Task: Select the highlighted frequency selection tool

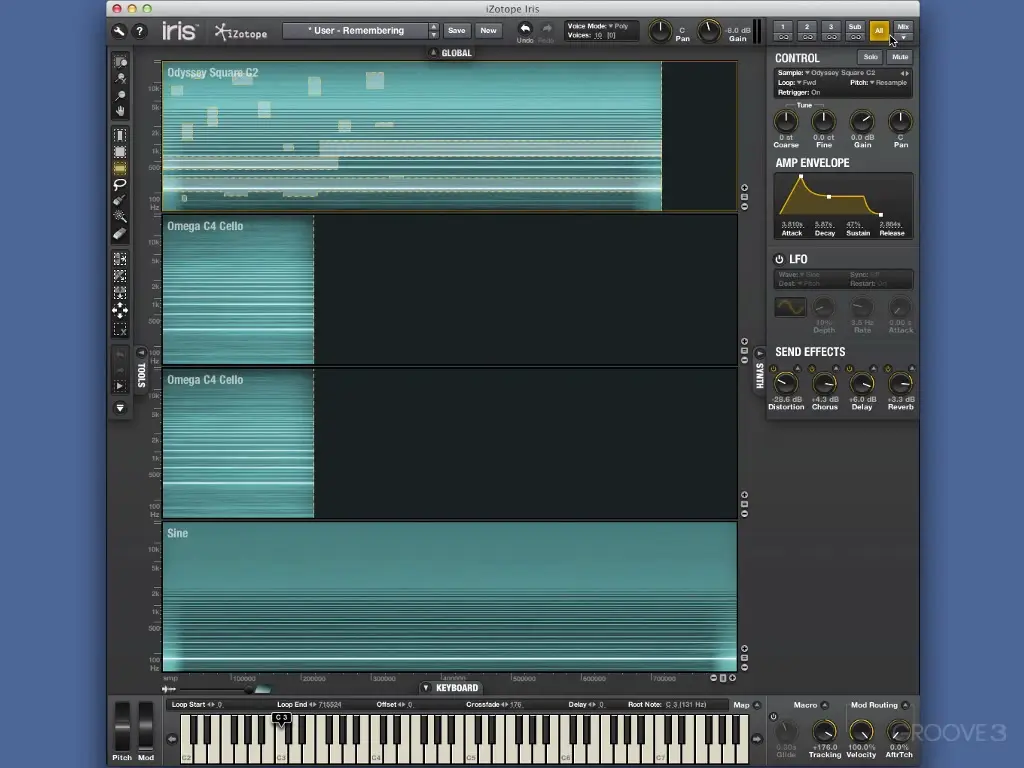Action: (120, 168)
